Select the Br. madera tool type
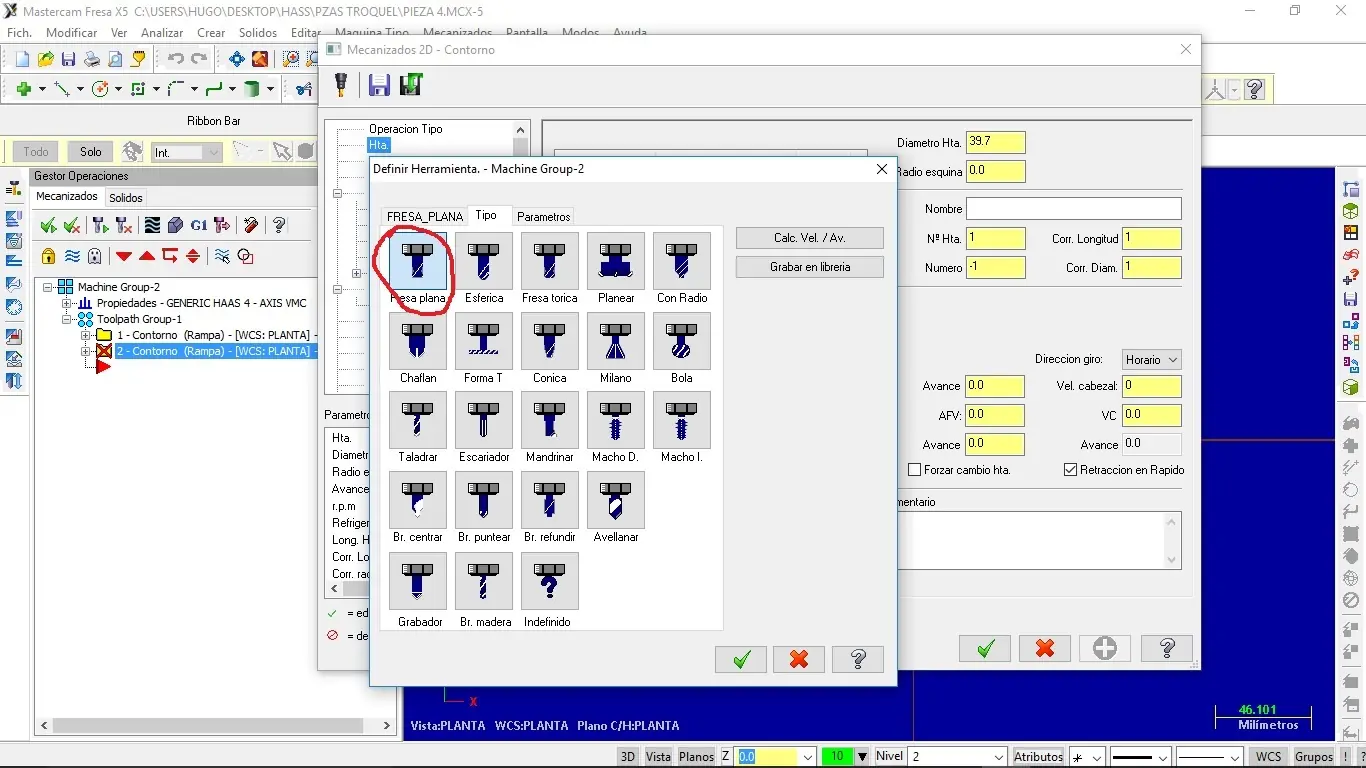 pyautogui.click(x=484, y=581)
